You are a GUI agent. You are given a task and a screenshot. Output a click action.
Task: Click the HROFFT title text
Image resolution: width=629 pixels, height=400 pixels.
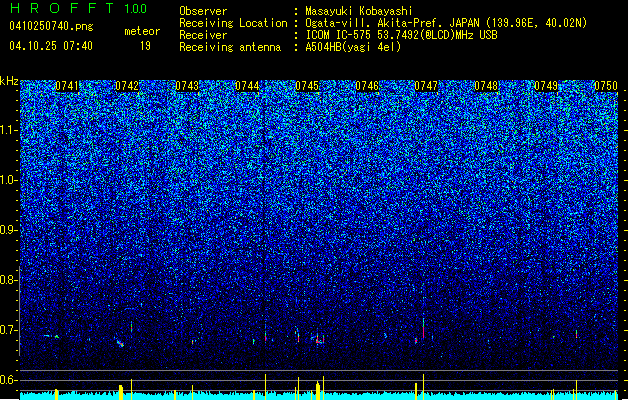[62, 8]
